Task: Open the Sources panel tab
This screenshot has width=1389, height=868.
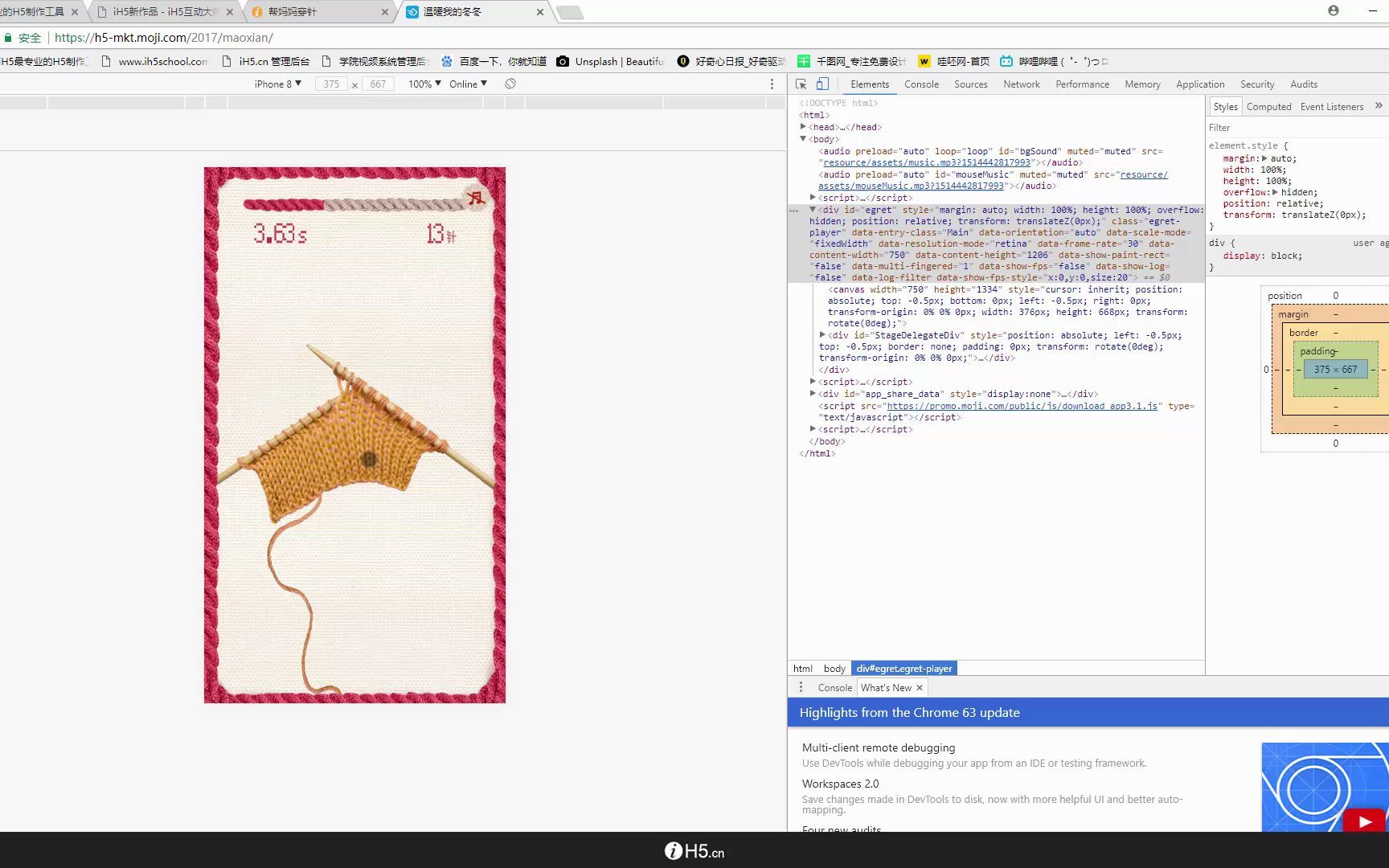Action: point(971,84)
